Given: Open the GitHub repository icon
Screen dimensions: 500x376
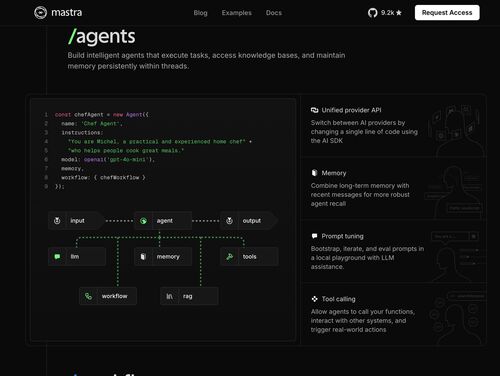Looking at the screenshot, I should (372, 13).
